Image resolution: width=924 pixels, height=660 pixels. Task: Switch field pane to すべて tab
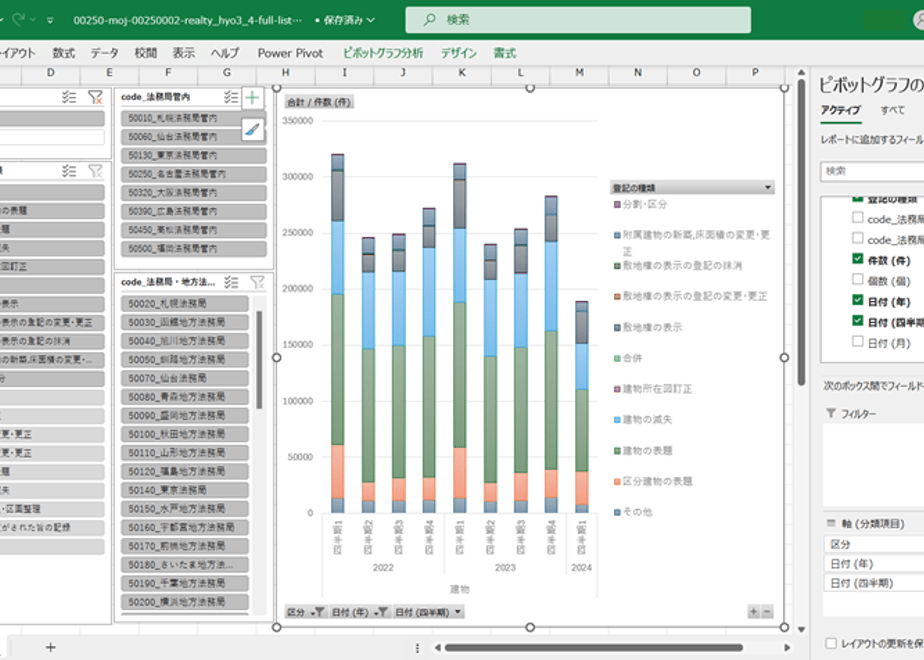892,110
